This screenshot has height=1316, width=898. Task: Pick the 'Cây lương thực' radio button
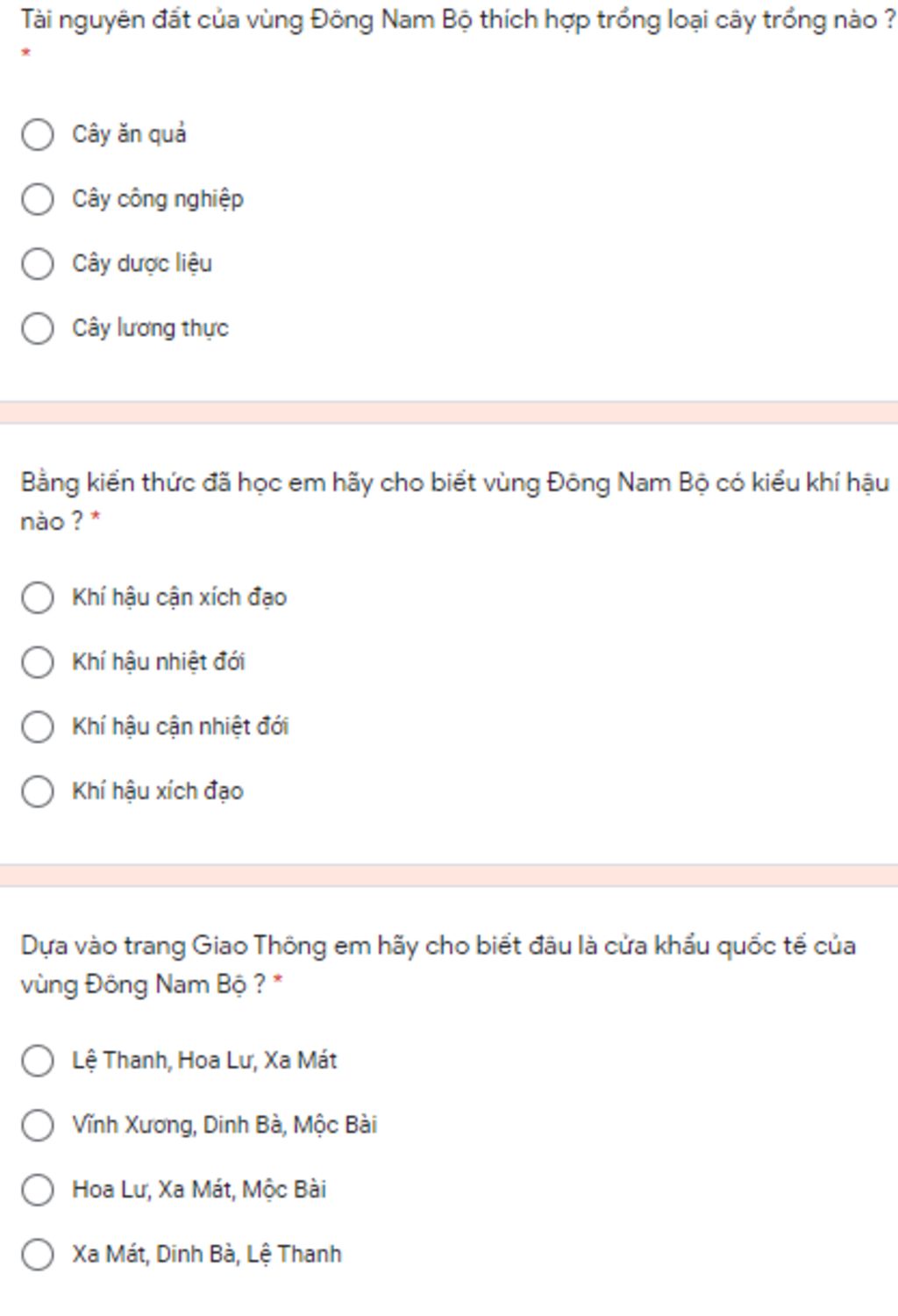[38, 328]
